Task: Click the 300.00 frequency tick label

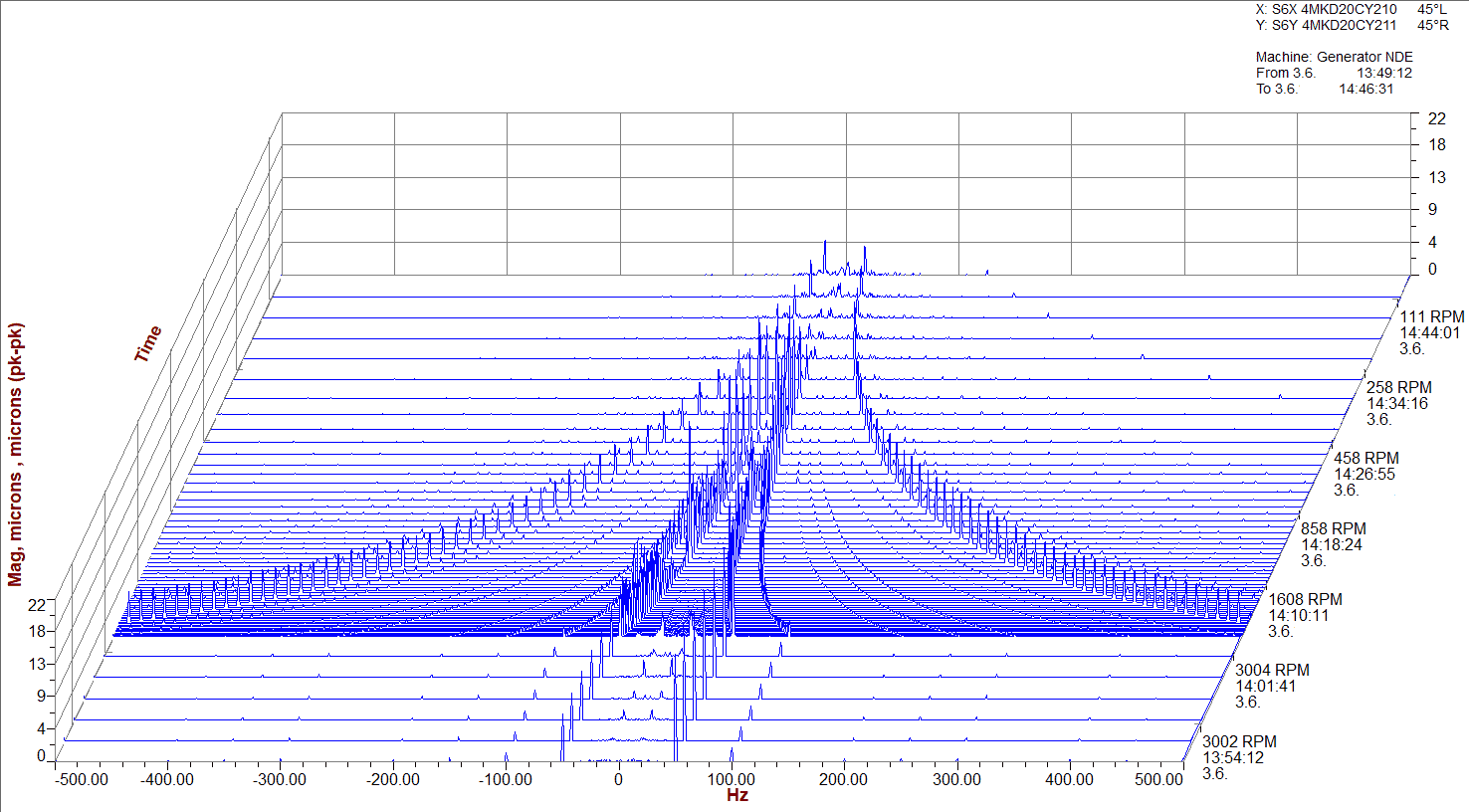Action: (956, 779)
